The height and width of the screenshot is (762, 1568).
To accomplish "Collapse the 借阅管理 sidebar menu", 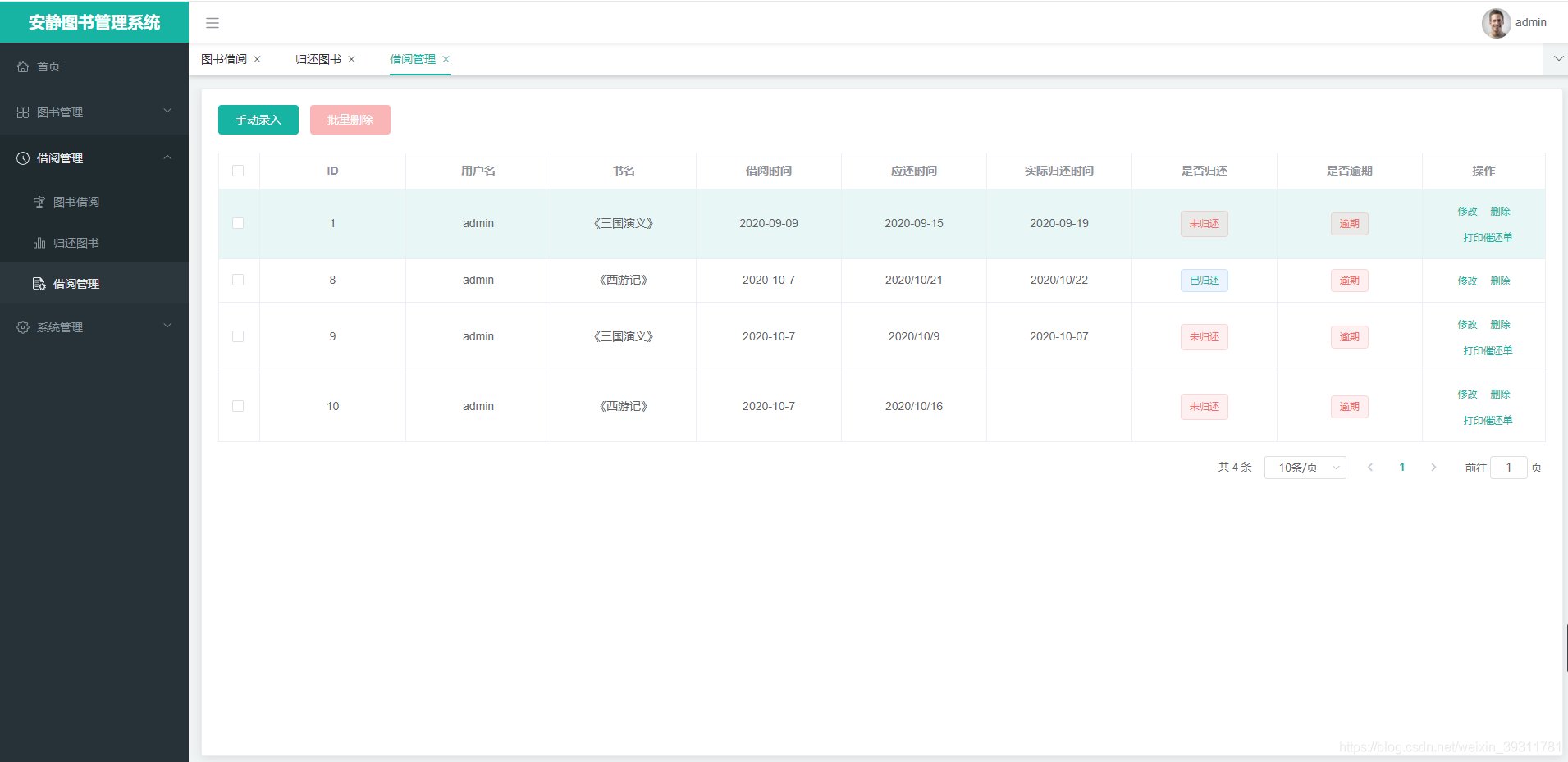I will coord(94,158).
